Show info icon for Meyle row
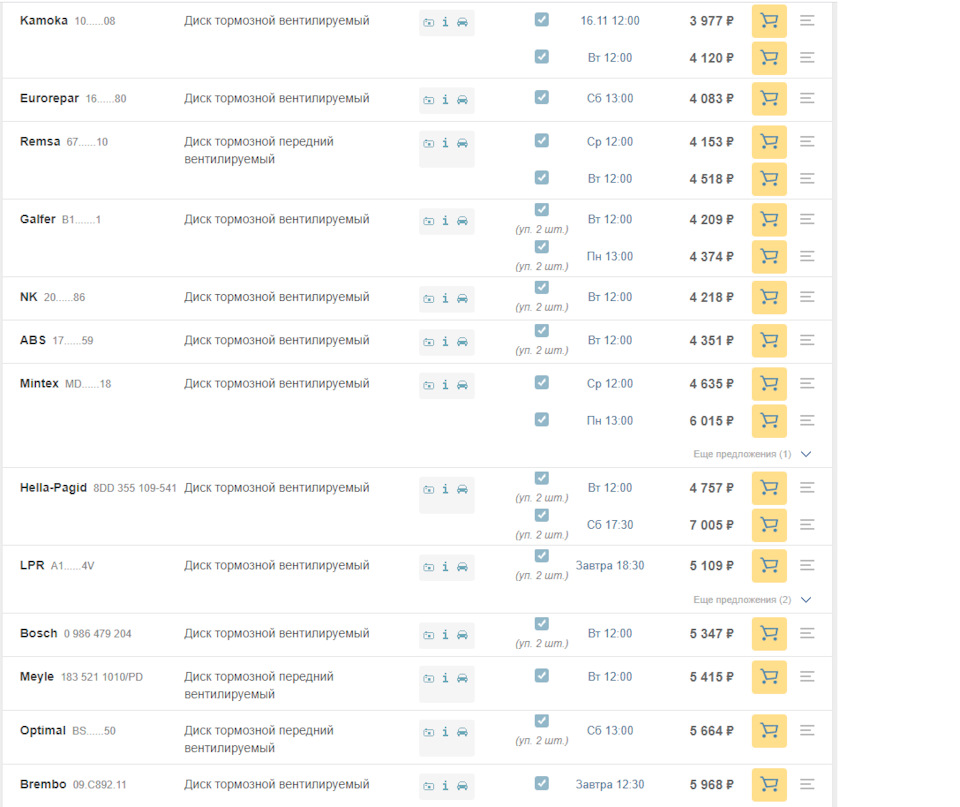The height and width of the screenshot is (807, 960). click(445, 678)
